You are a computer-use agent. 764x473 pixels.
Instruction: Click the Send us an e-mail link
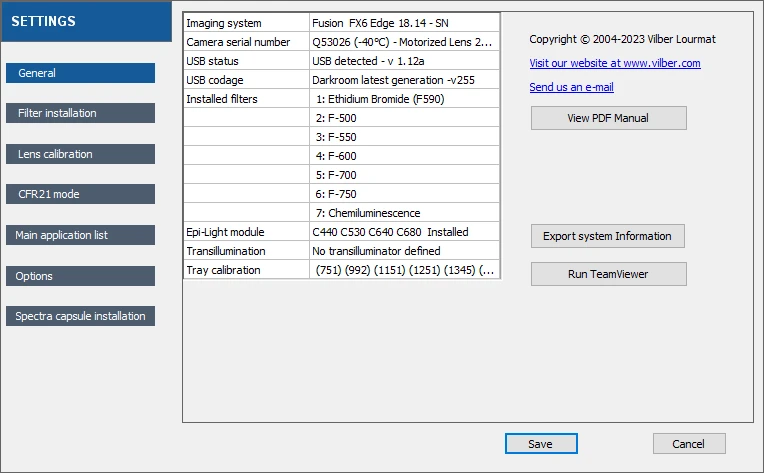pos(571,88)
